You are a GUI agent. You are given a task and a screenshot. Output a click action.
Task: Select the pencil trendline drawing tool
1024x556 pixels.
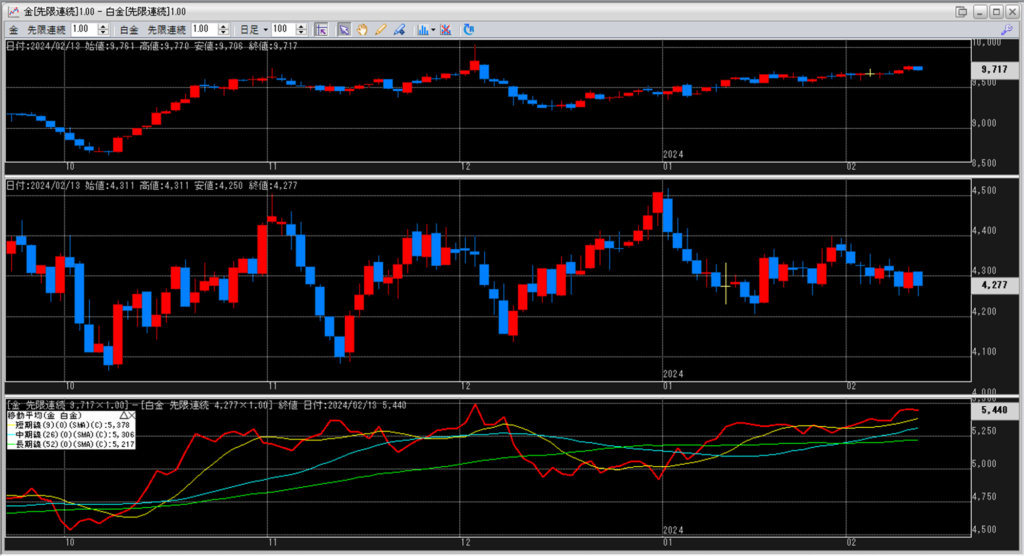pos(379,30)
